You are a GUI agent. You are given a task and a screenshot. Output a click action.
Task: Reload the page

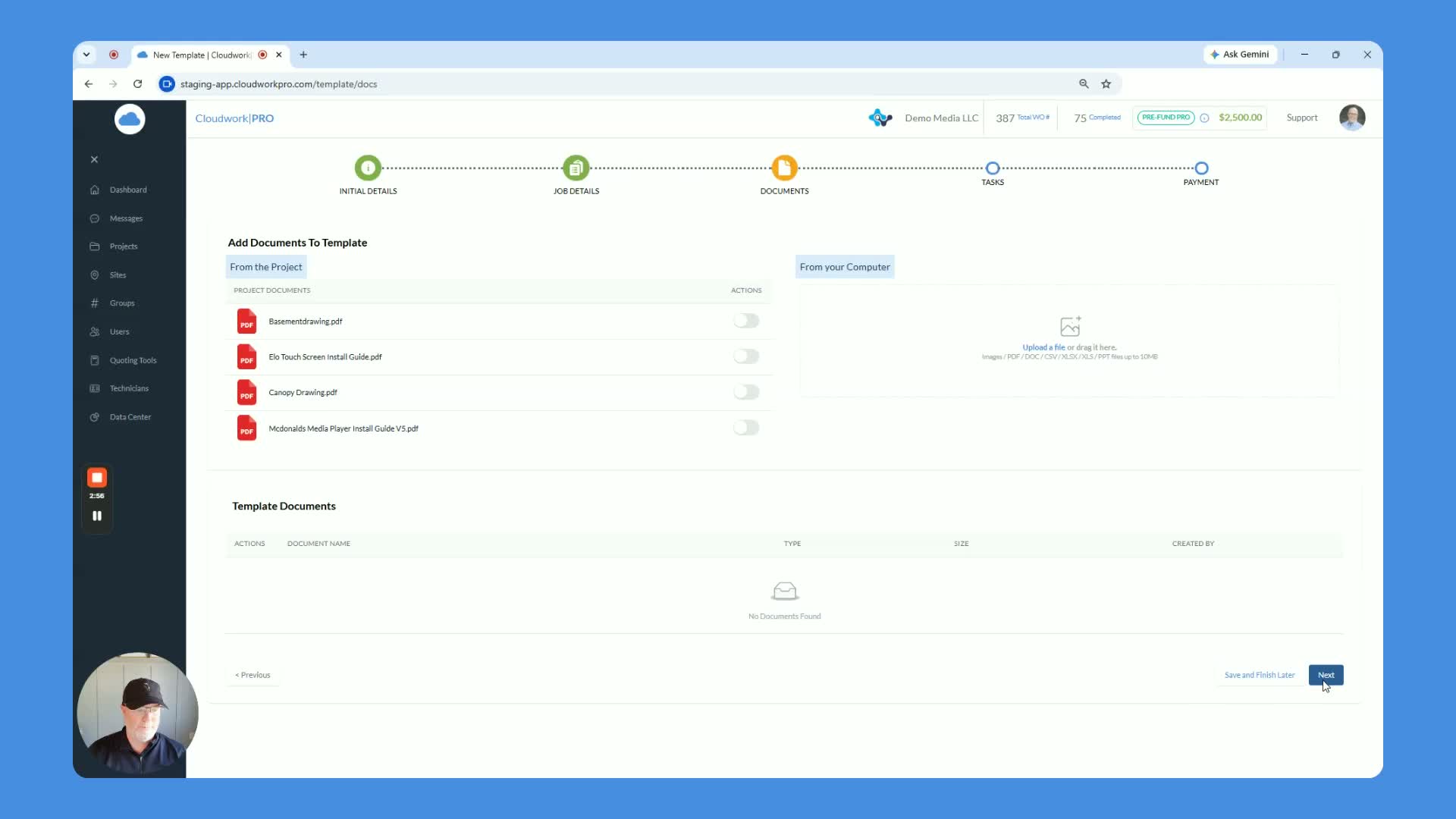pos(137,84)
